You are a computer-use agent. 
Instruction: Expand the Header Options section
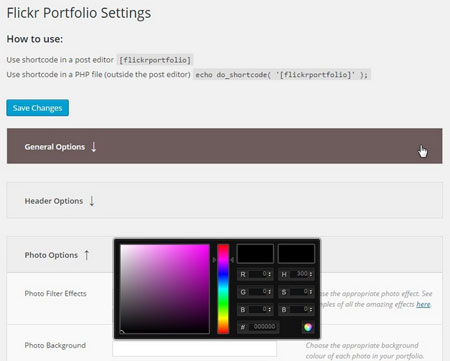click(x=225, y=200)
